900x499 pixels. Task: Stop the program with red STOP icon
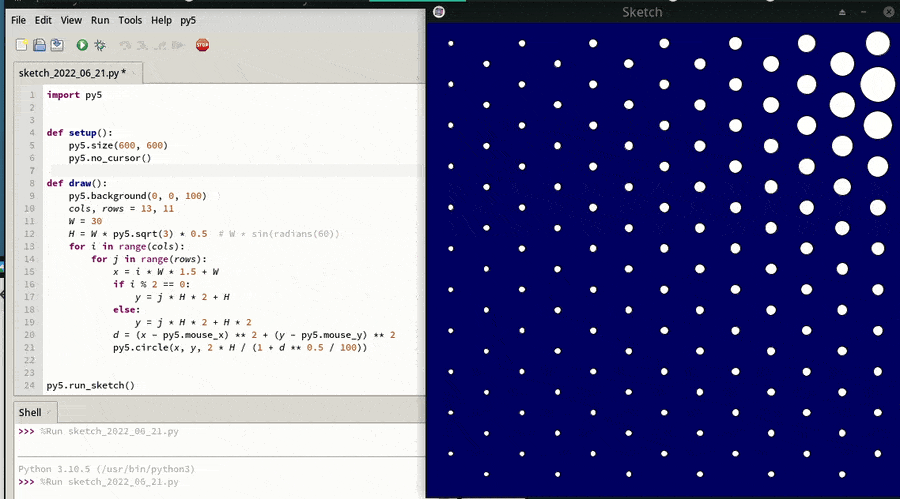203,45
